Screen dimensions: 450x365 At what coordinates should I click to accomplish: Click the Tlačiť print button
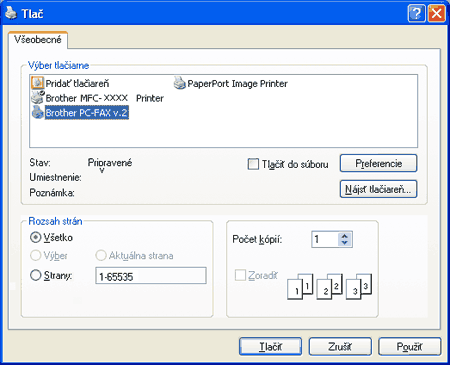(270, 347)
